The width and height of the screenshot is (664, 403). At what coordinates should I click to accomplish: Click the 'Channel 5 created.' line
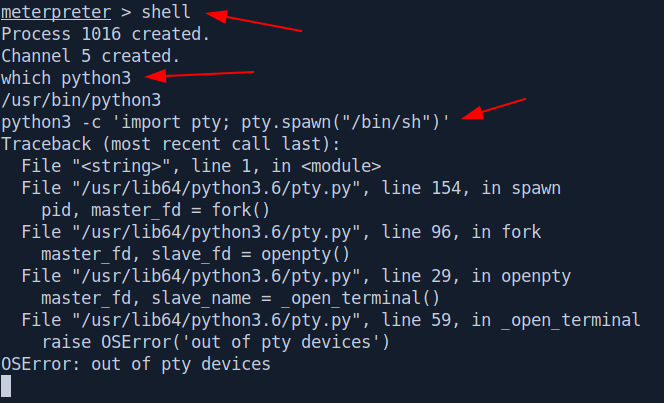coord(91,56)
